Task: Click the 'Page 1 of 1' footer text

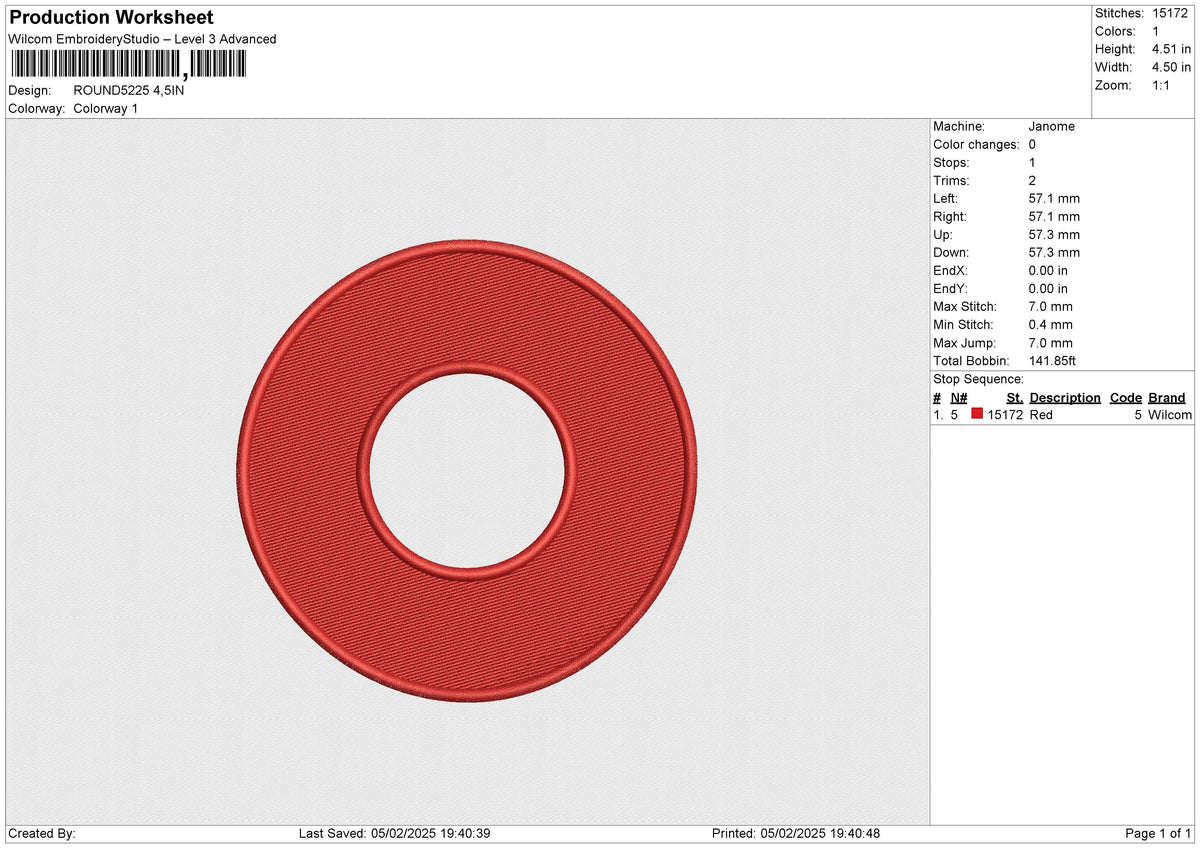Action: click(1158, 833)
